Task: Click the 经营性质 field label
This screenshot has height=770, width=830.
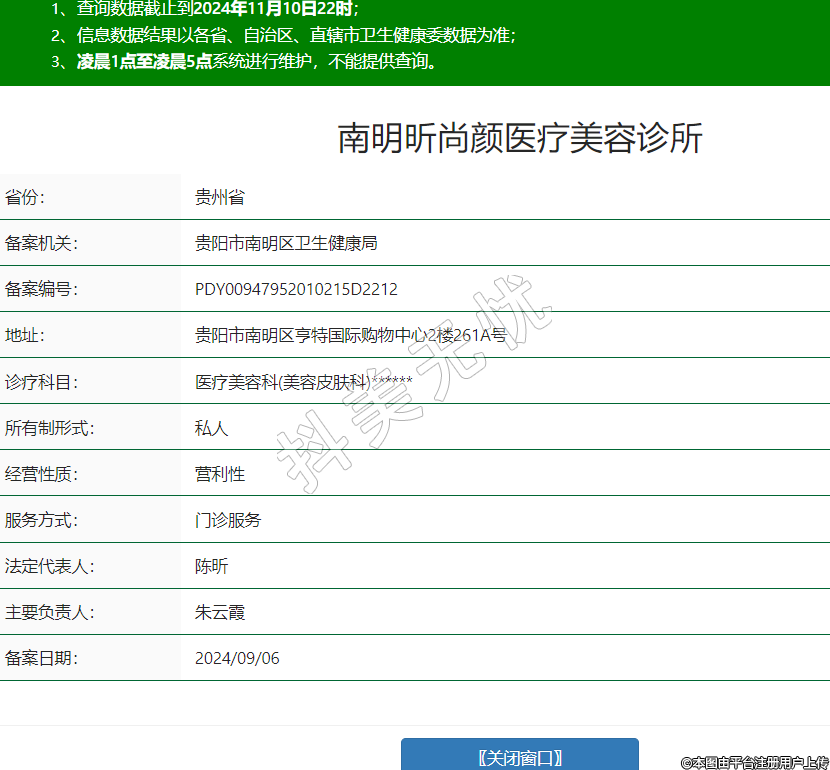Action: tap(41, 474)
